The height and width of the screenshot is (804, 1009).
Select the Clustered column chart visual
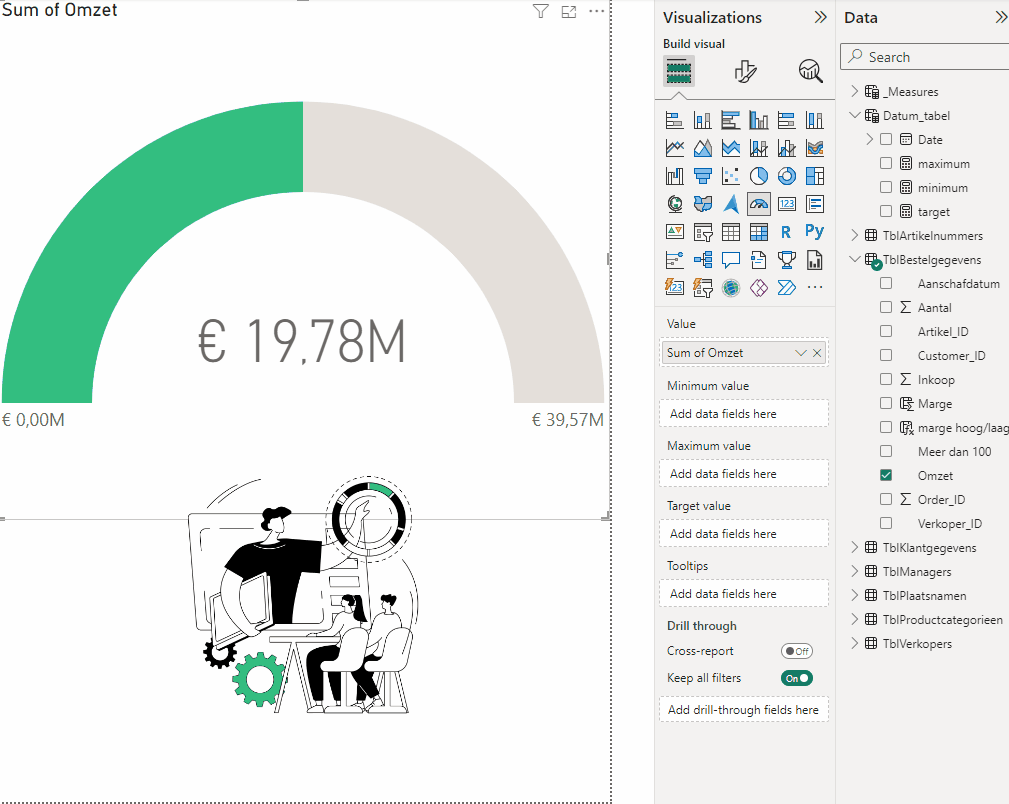[x=759, y=120]
